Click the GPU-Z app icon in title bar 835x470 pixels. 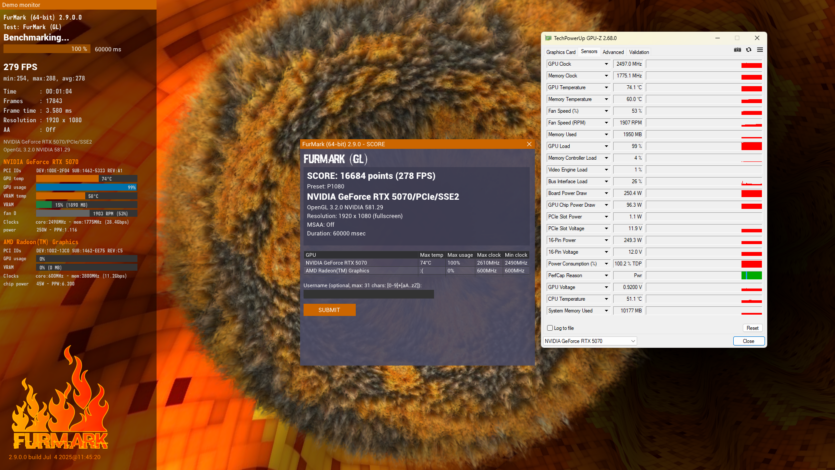coord(548,38)
